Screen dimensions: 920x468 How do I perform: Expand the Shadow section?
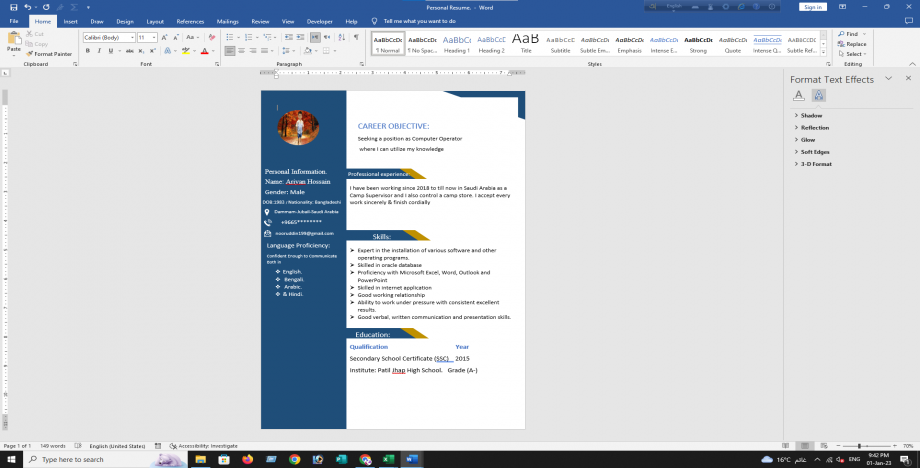point(811,115)
